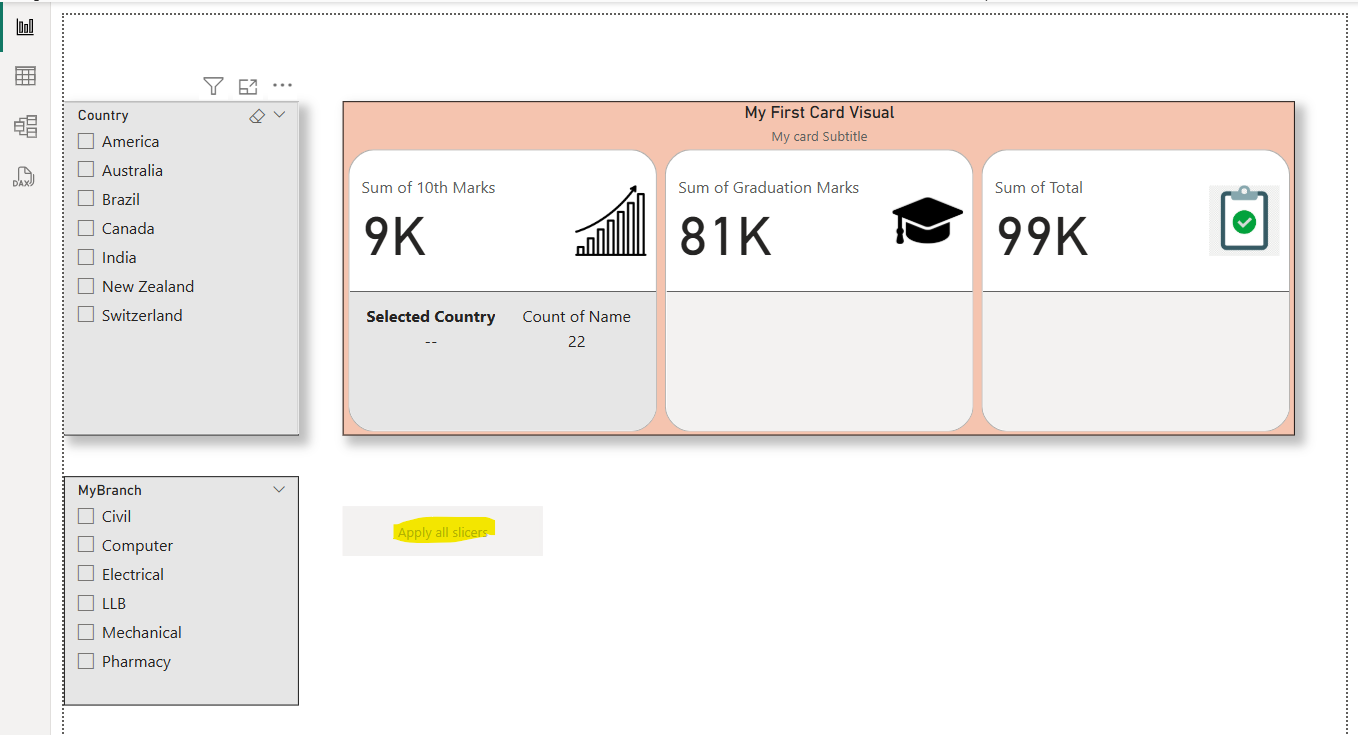Click the graduation cap icon on the card
This screenshot has width=1358, height=735.
click(x=926, y=222)
